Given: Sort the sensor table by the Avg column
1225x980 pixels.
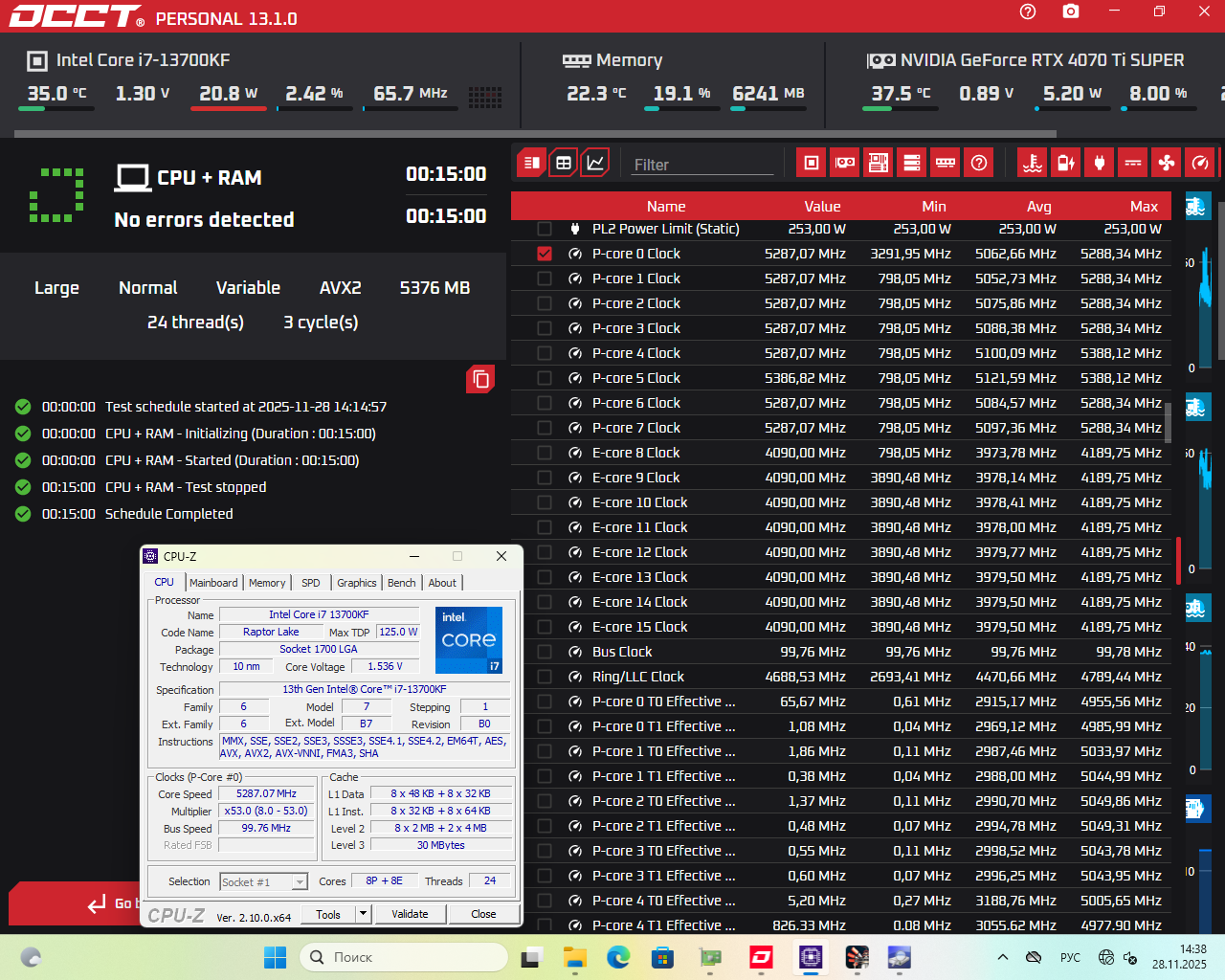Looking at the screenshot, I should tap(1039, 206).
